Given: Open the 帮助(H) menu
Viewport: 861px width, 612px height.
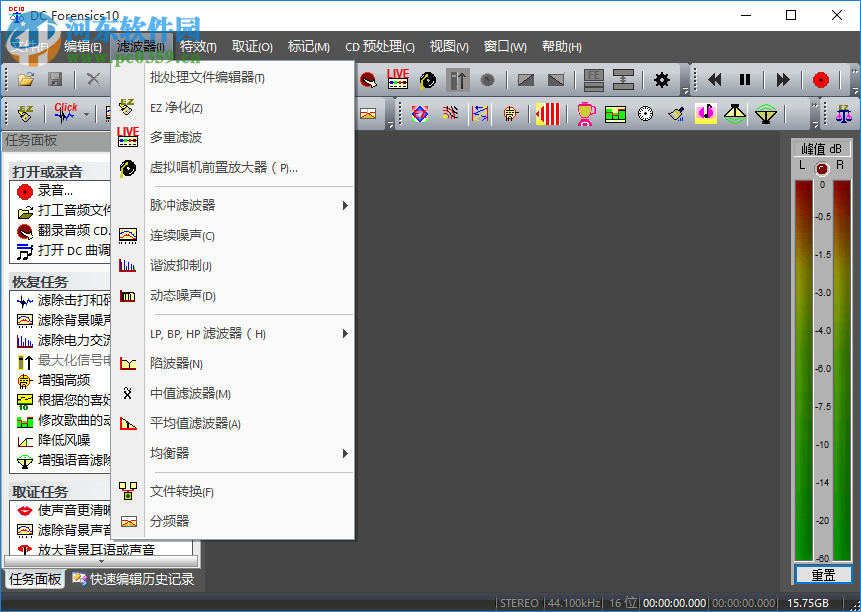Looking at the screenshot, I should [x=562, y=47].
